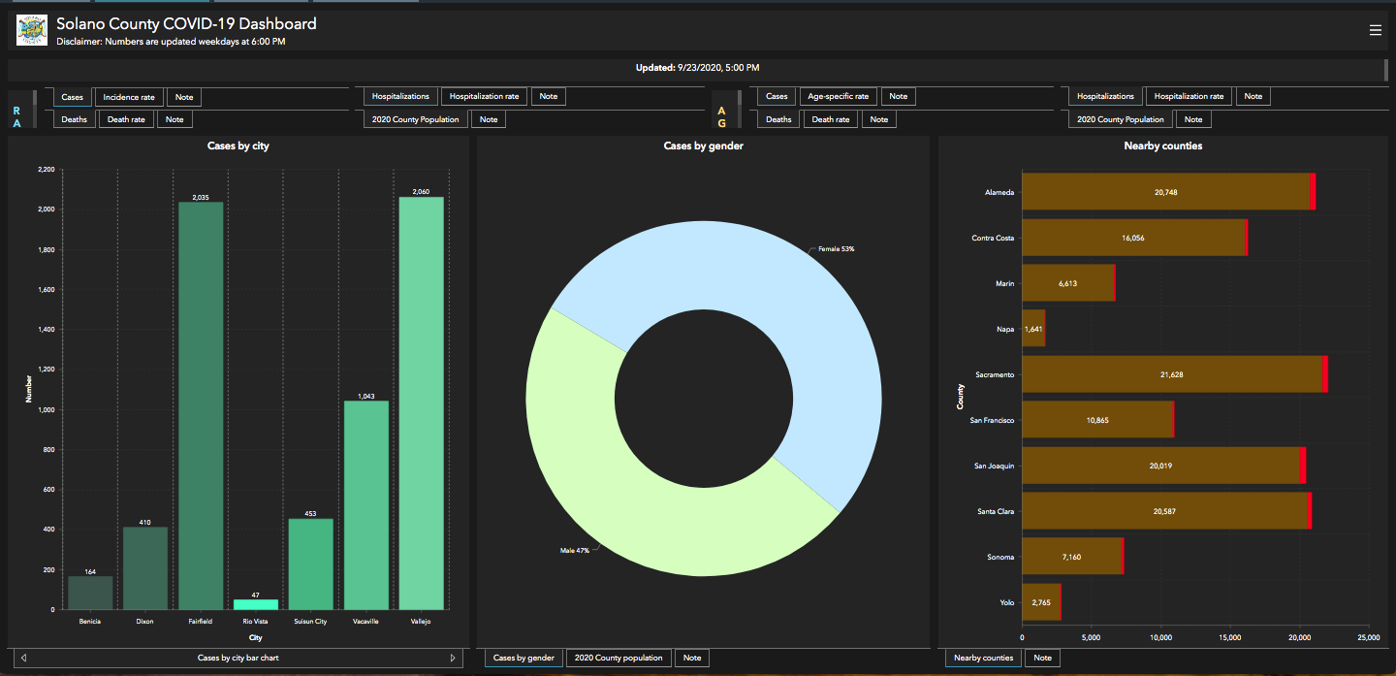Select the Incidence rate tab

tap(129, 97)
